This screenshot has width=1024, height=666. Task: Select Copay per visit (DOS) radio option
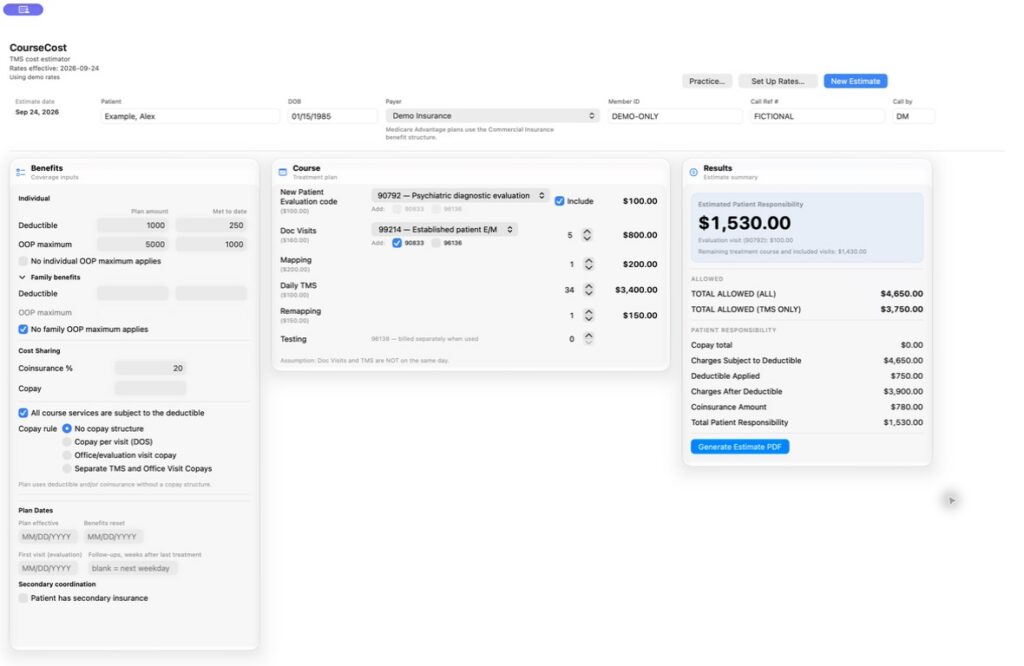tap(67, 442)
